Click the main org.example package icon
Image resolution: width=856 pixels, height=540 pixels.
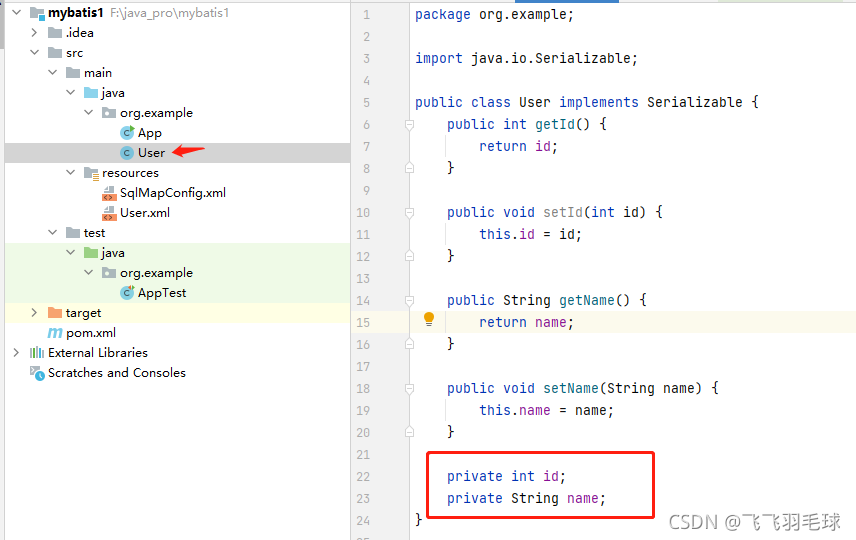coord(109,113)
